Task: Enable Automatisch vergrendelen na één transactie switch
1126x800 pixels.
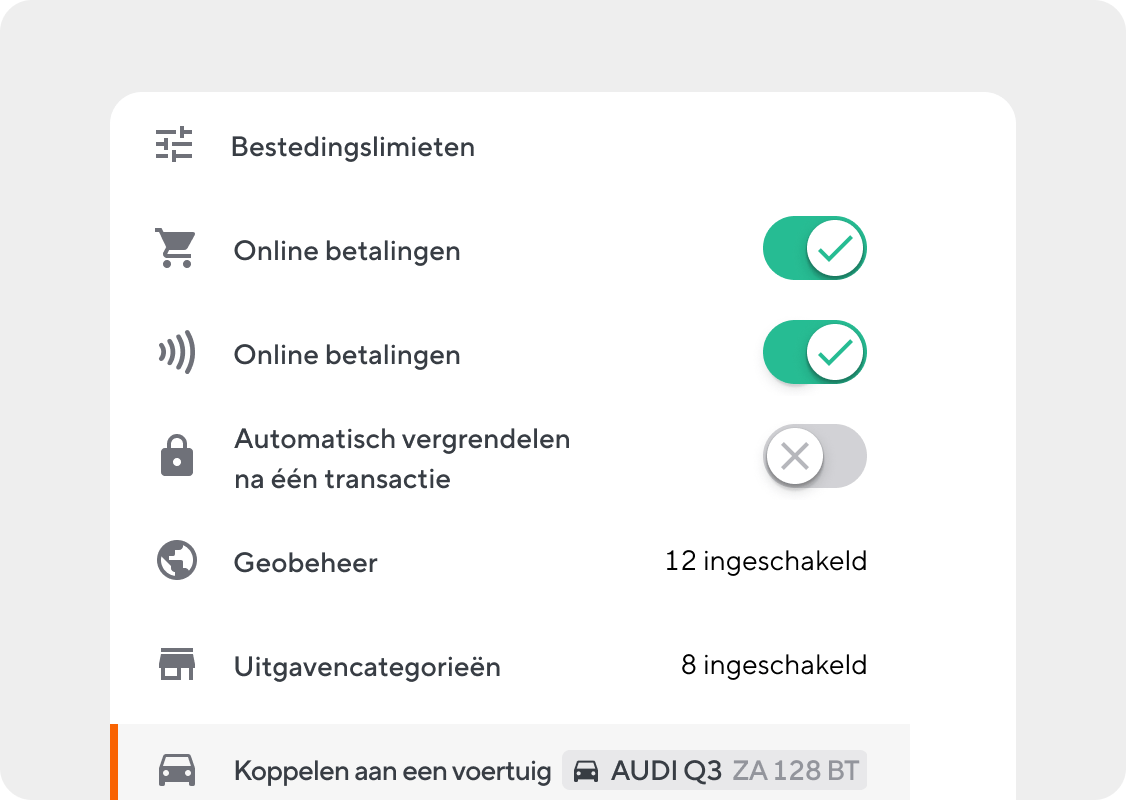Action: [x=814, y=456]
